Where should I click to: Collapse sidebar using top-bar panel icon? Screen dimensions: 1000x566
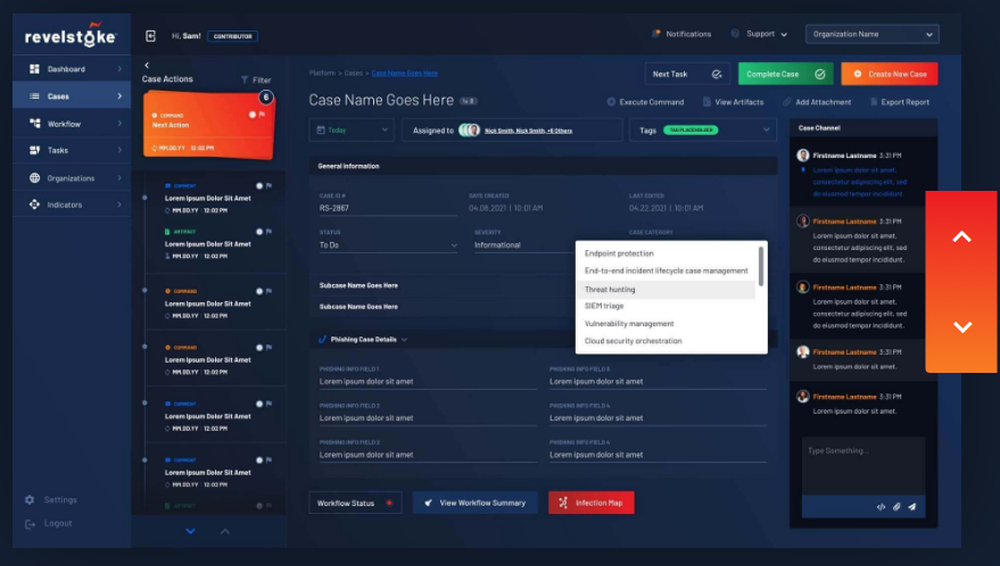151,36
